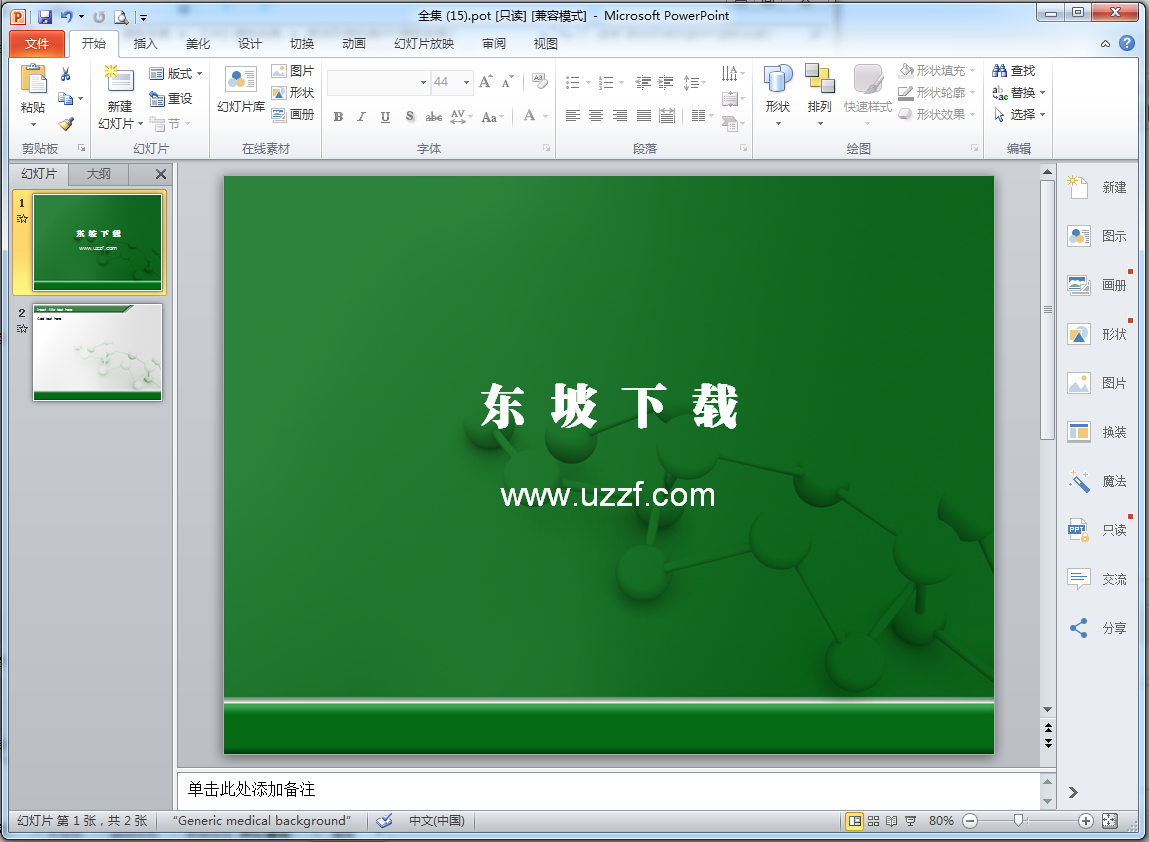Toggle Align Left paragraph button
1149x842 pixels.
pos(573,116)
